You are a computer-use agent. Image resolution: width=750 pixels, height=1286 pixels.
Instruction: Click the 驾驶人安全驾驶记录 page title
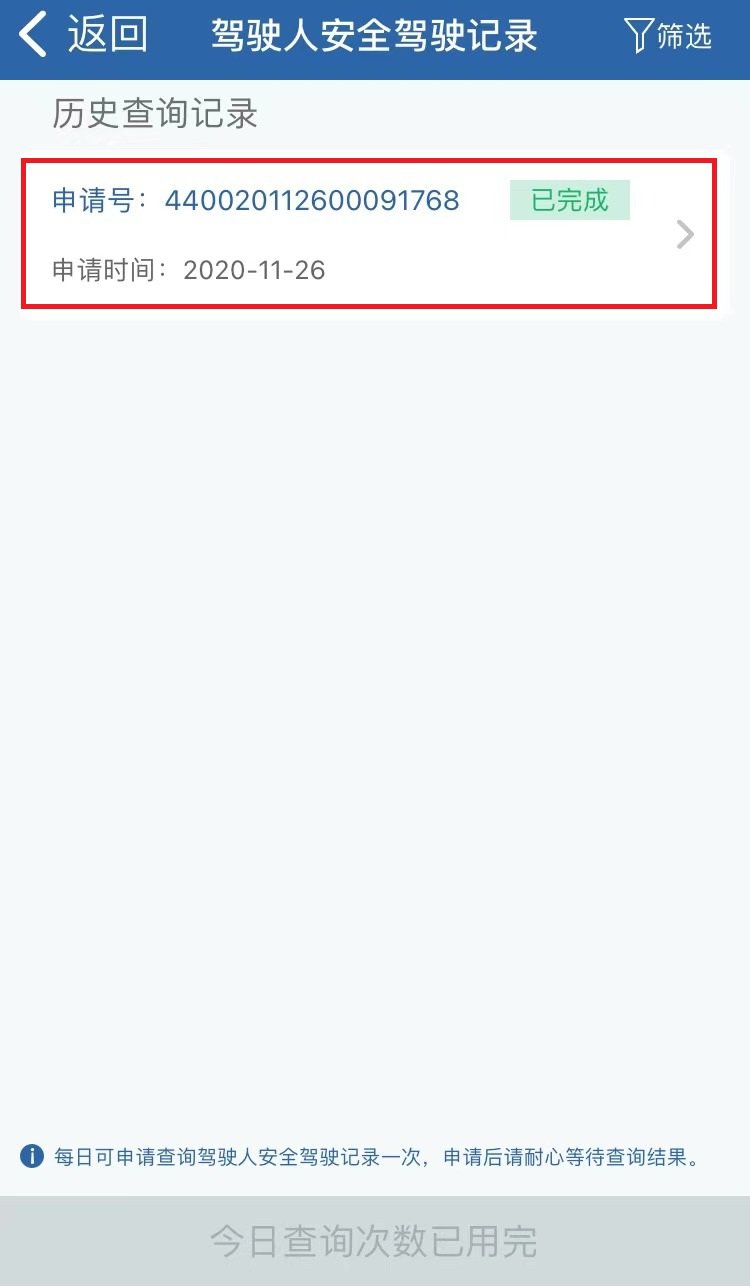coord(375,36)
